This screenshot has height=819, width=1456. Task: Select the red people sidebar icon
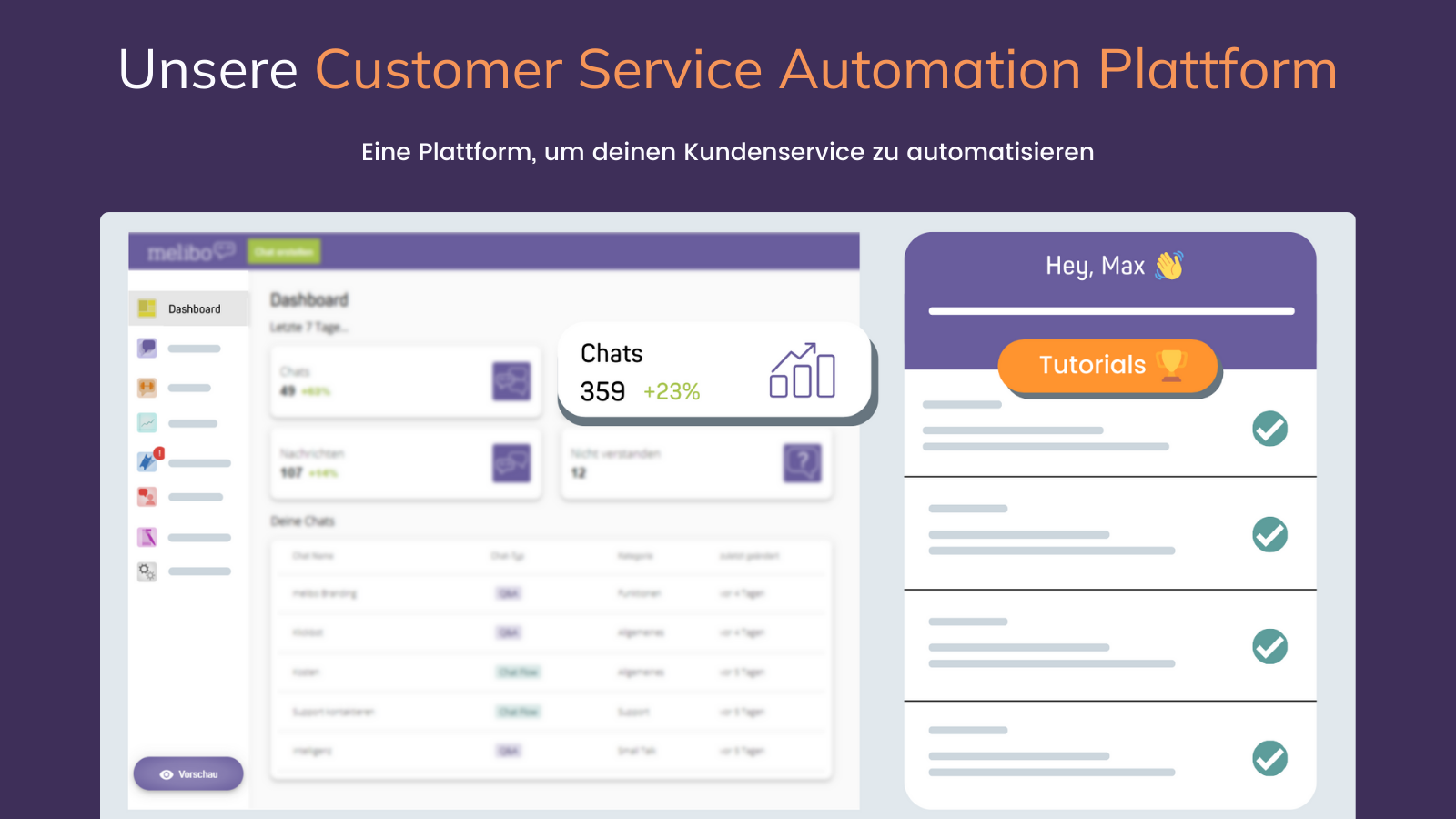coord(147,497)
